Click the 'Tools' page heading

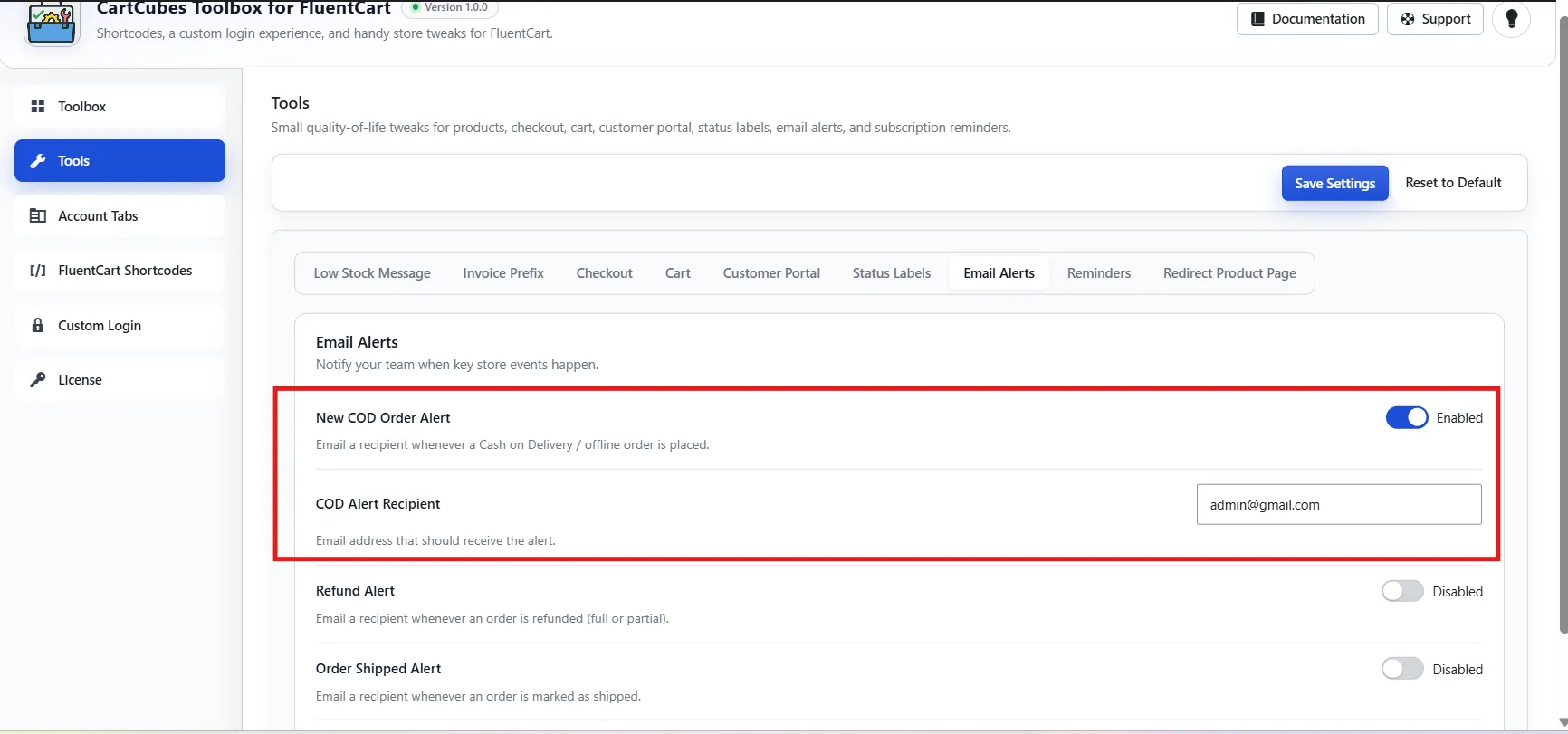(x=290, y=103)
